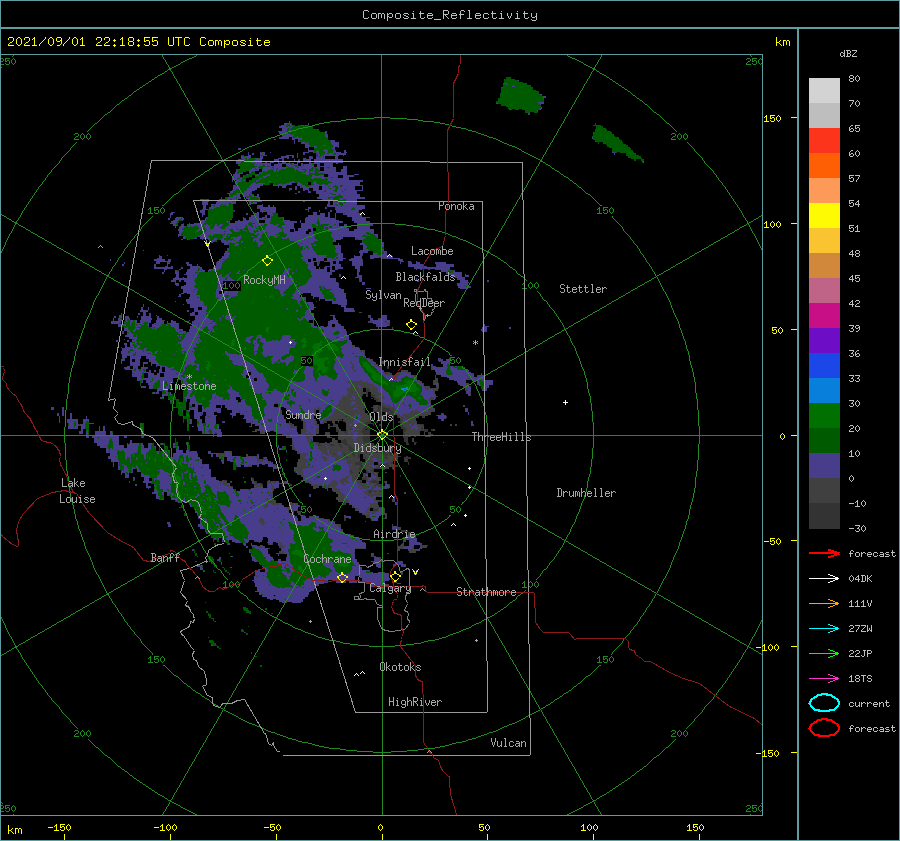Screen dimensions: 900x841
Task: Click the white 04DK arrow in legend
Action: pyautogui.click(x=824, y=578)
